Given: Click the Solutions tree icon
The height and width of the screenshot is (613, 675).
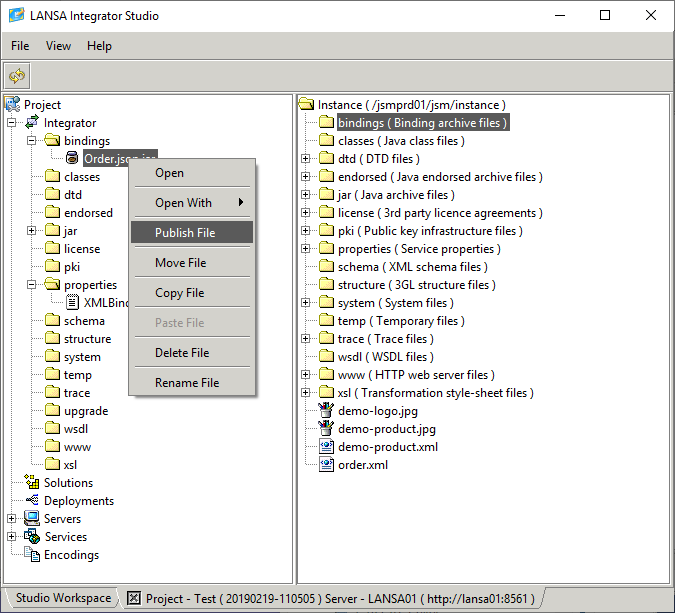Looking at the screenshot, I should pos(32,483).
